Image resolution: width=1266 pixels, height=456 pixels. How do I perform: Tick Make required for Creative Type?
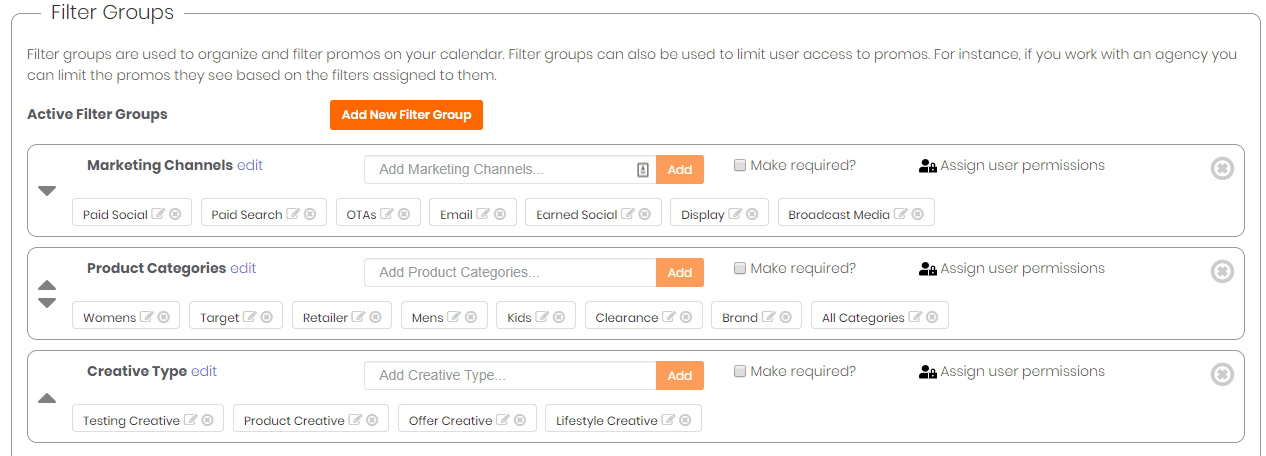[740, 371]
